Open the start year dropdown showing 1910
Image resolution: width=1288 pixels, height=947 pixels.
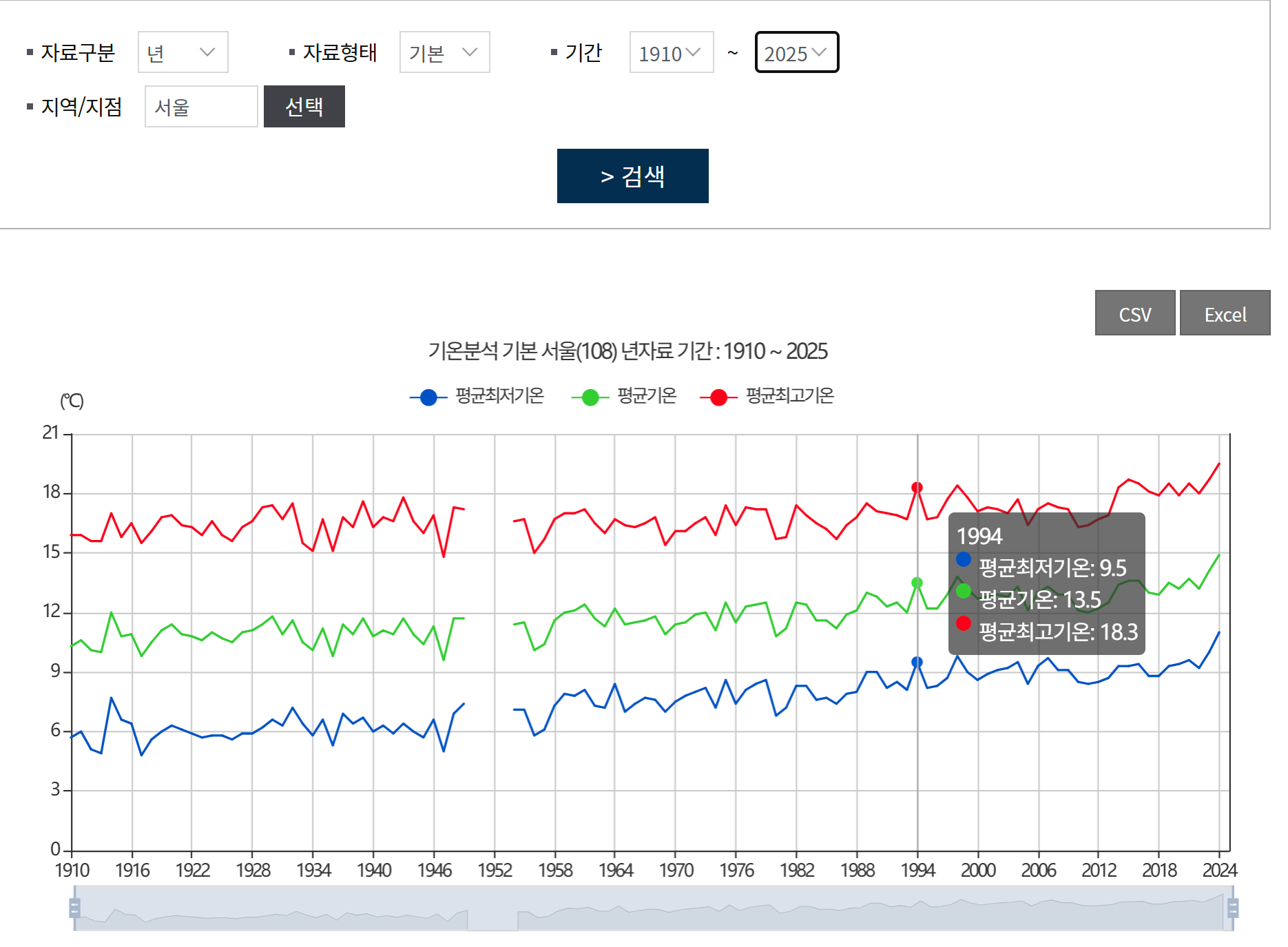tap(671, 52)
